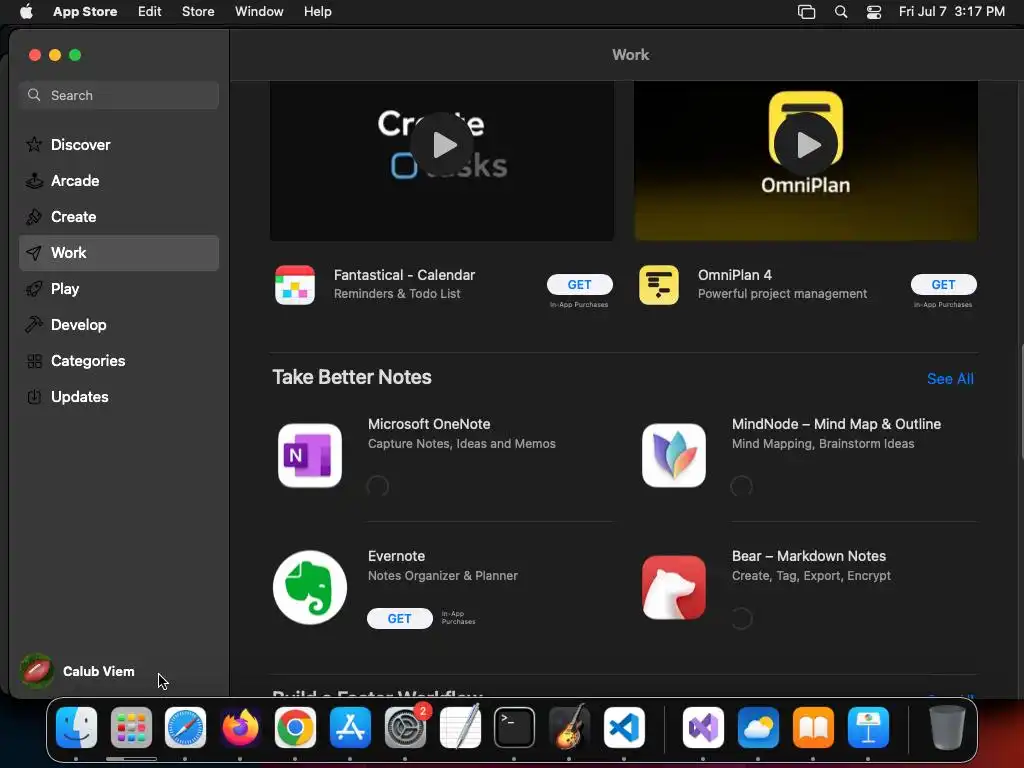The height and width of the screenshot is (768, 1024).
Task: Click the "Evernote" app title text
Action: (x=396, y=556)
